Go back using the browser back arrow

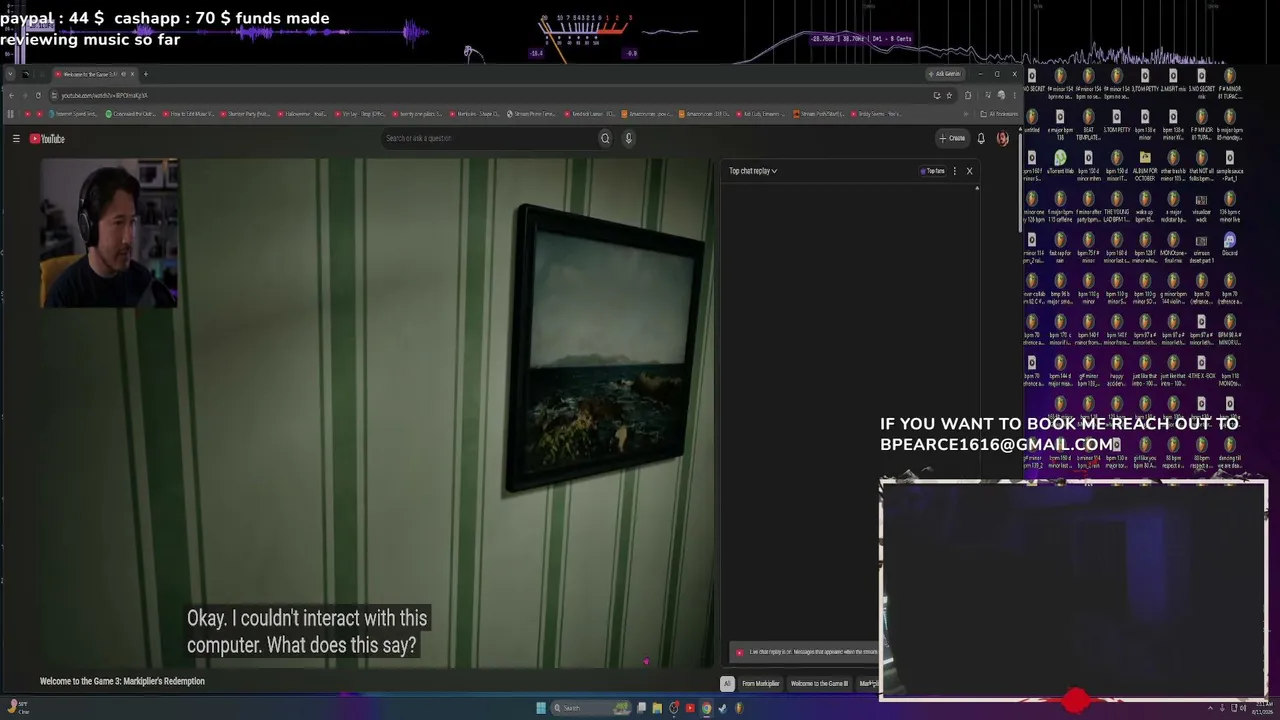coord(11,95)
